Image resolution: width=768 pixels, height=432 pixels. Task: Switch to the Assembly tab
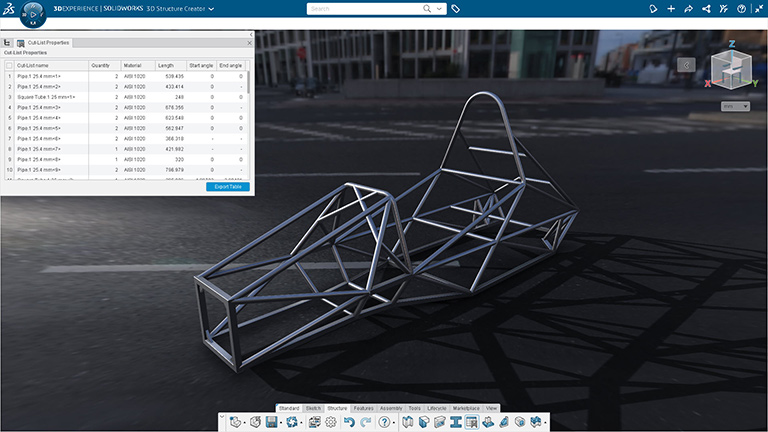tap(391, 408)
